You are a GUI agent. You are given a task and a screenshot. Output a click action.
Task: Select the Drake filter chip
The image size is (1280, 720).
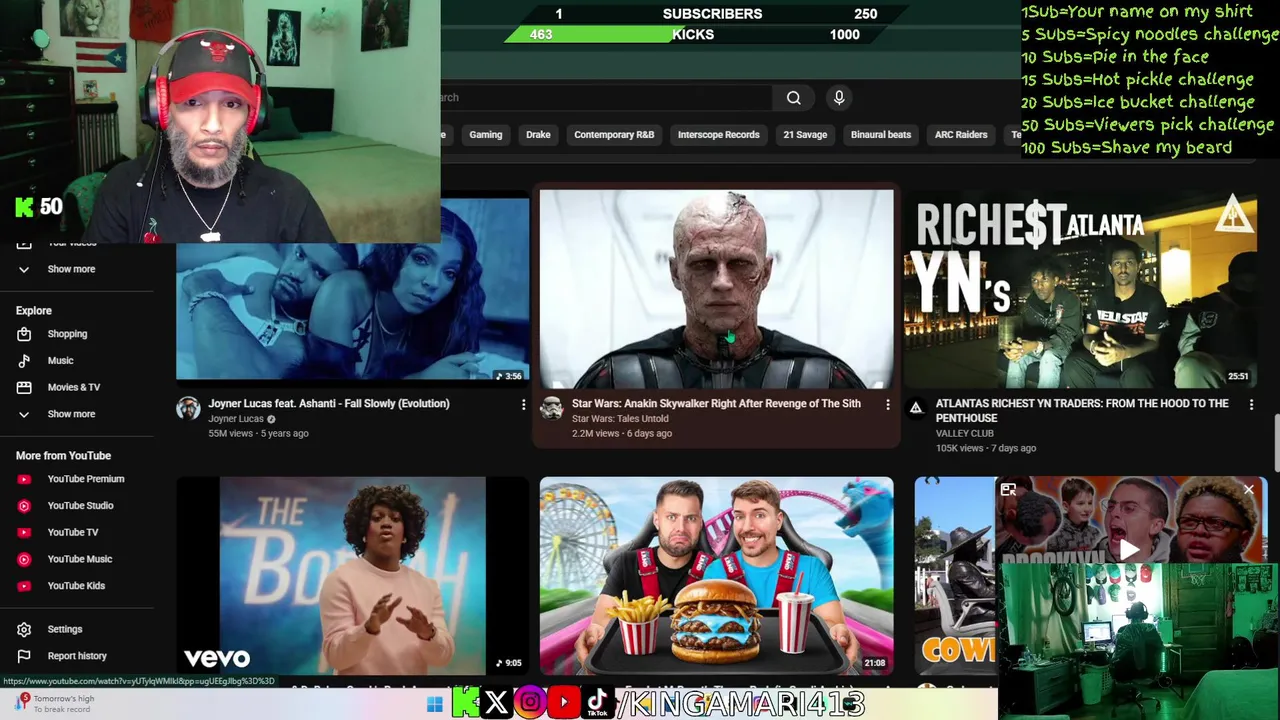click(538, 134)
